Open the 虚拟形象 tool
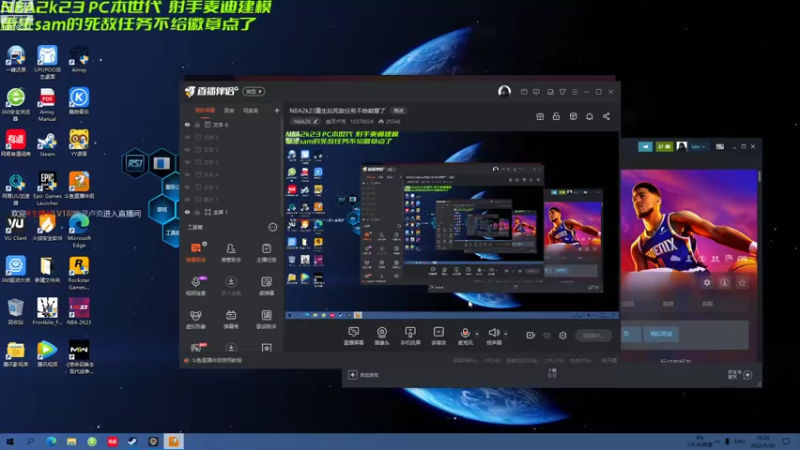The image size is (800, 450). pyautogui.click(x=196, y=319)
